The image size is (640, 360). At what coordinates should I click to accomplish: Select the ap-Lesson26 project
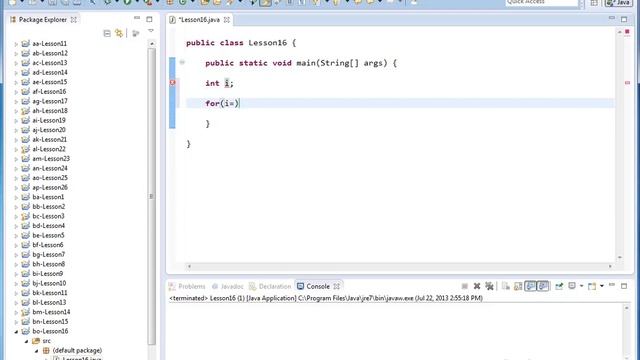click(50, 187)
